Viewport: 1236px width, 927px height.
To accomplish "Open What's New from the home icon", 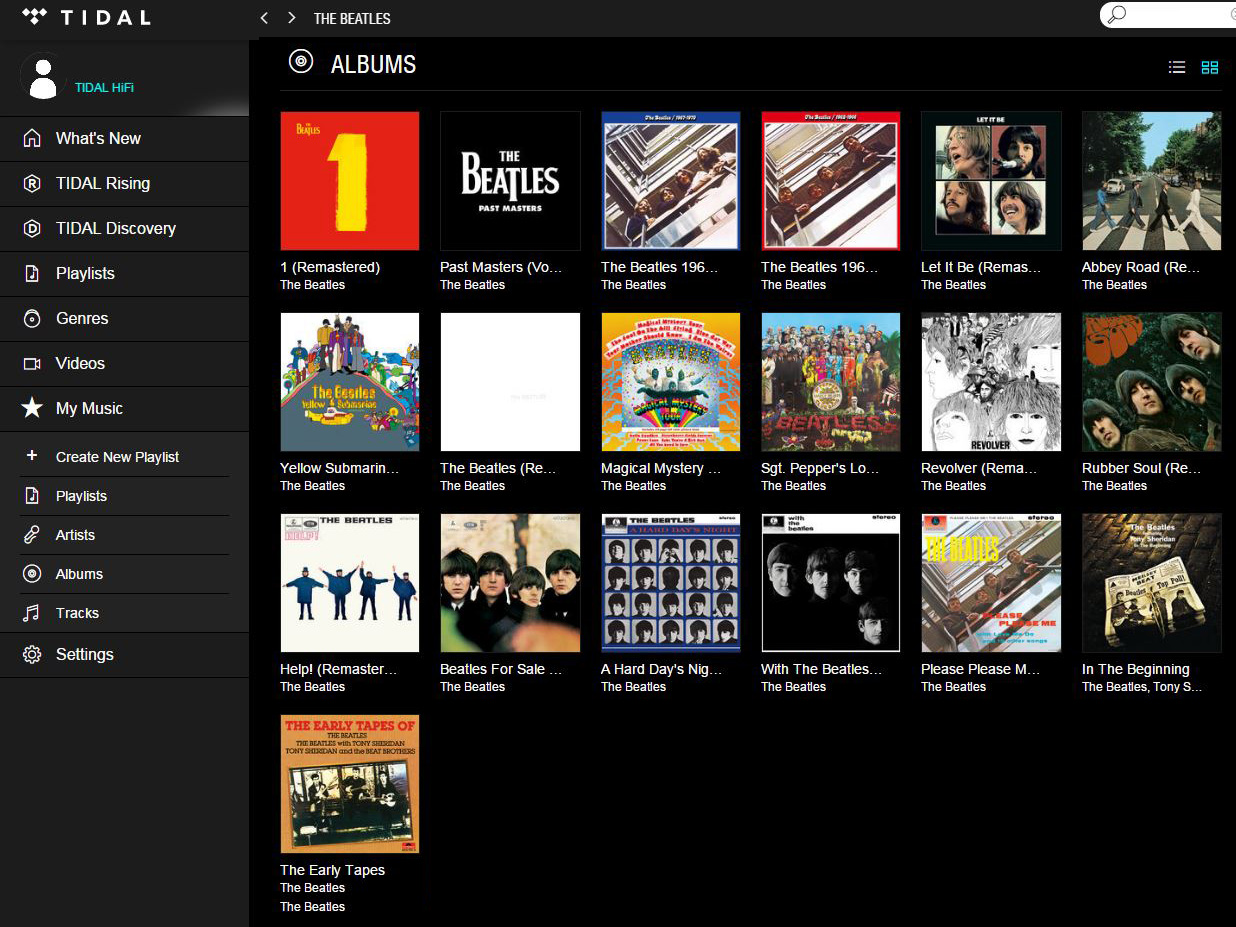I will pos(32,138).
